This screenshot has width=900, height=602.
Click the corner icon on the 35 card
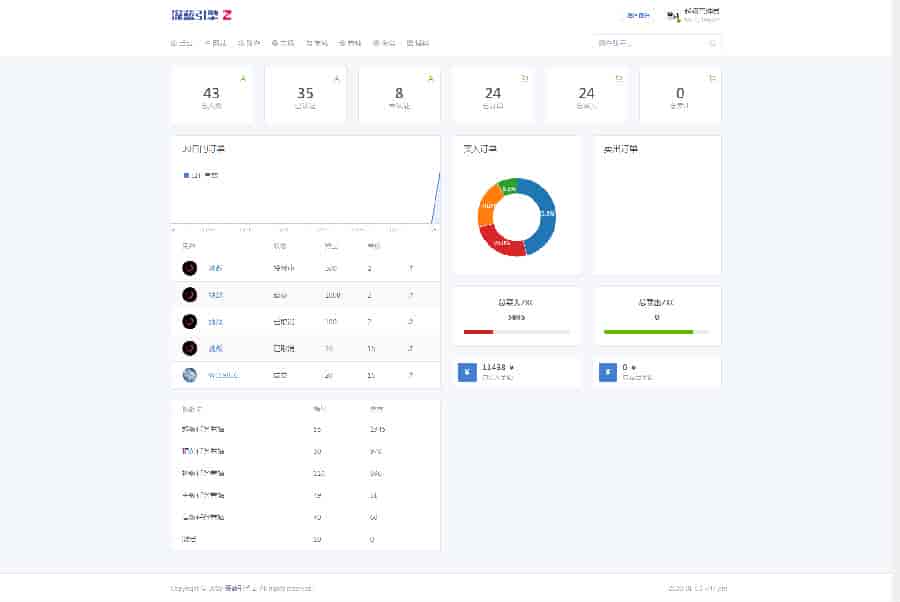(337, 79)
